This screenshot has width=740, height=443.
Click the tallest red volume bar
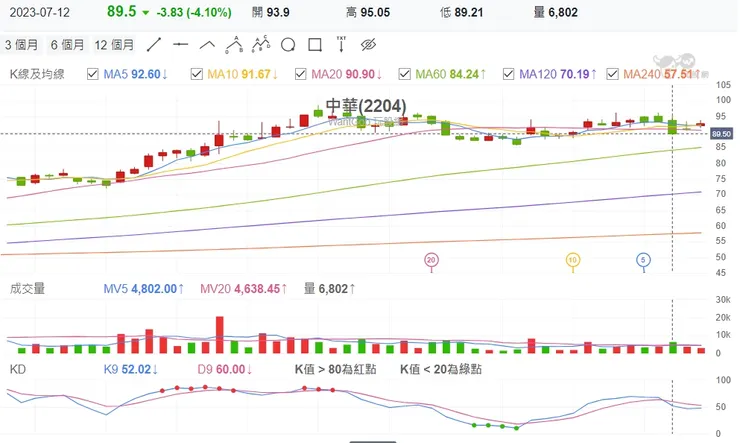coord(219,334)
